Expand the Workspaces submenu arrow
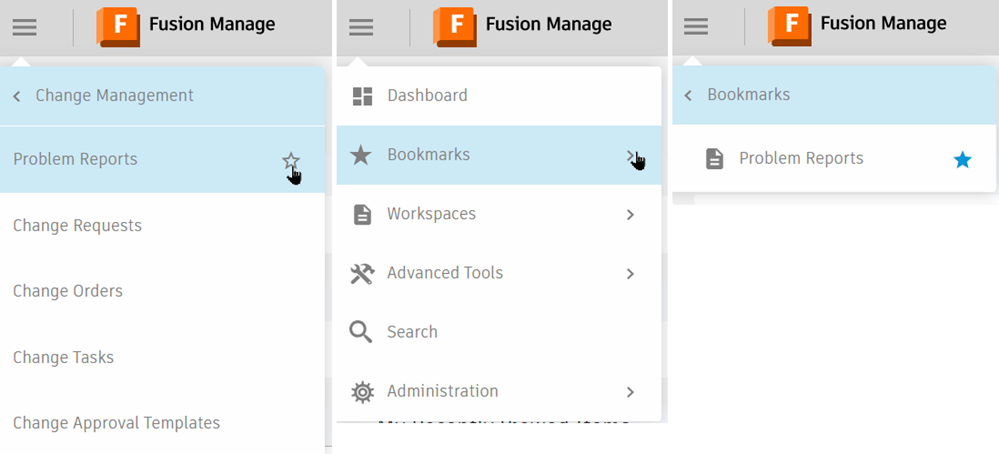Viewport: 999px width, 454px height. pos(630,214)
